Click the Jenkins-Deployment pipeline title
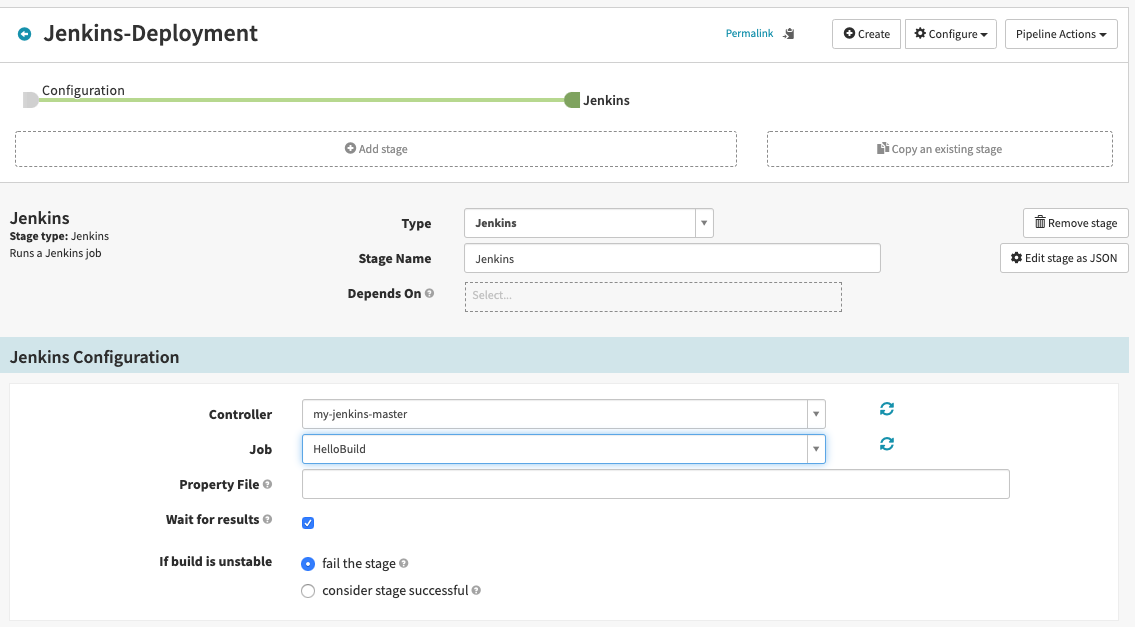This screenshot has height=627, width=1135. click(x=151, y=33)
